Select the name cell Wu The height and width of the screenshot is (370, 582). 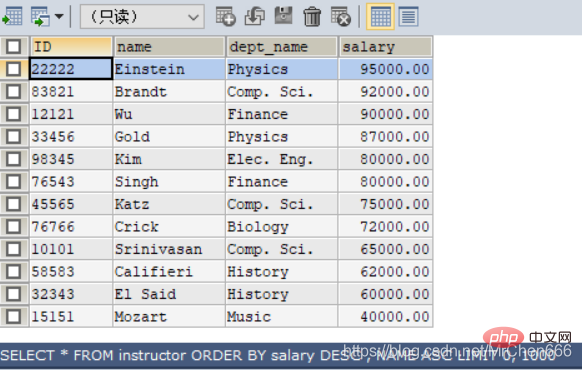click(x=169, y=114)
